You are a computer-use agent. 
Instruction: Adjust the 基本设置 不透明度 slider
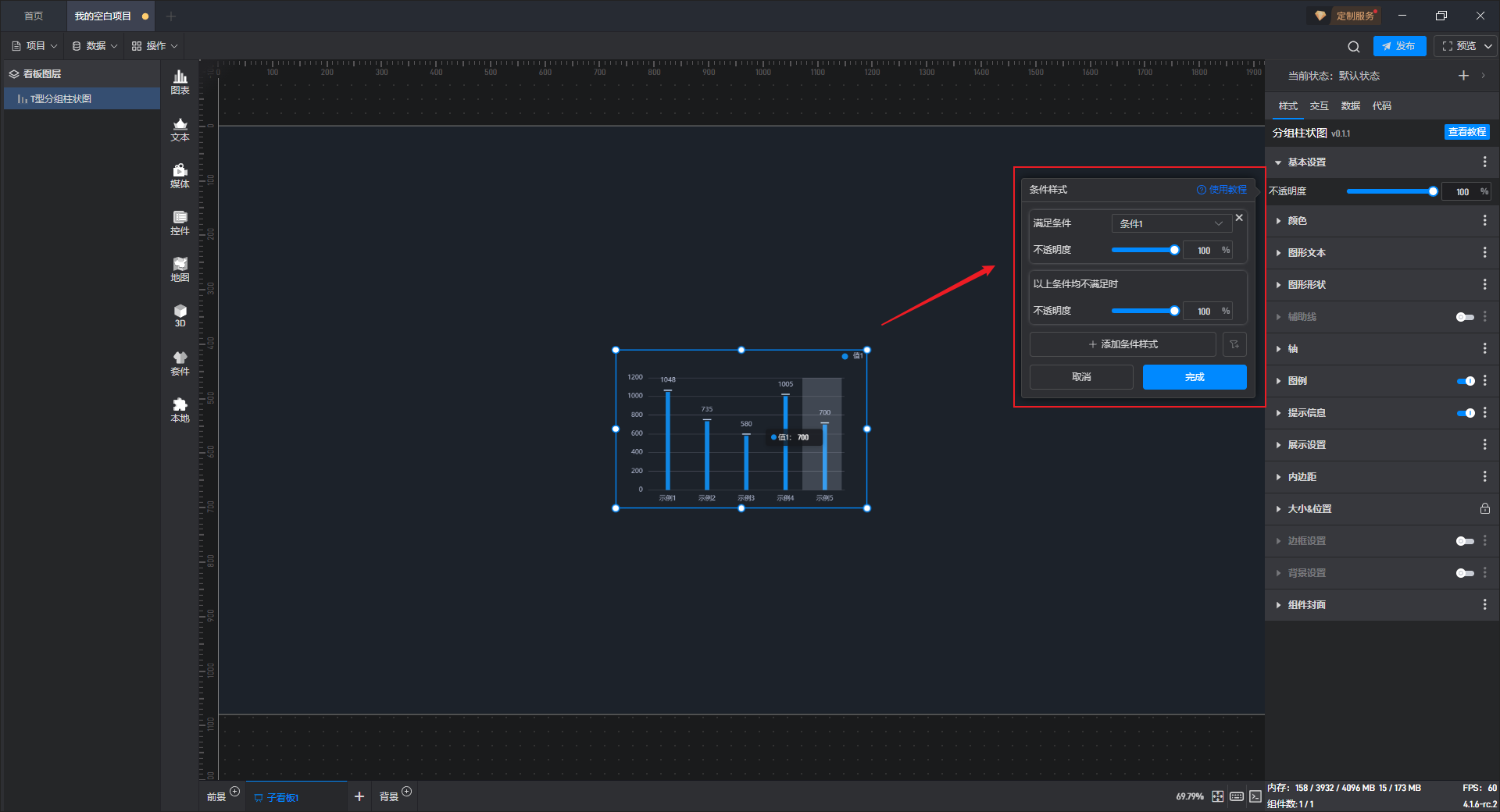[x=1391, y=191]
